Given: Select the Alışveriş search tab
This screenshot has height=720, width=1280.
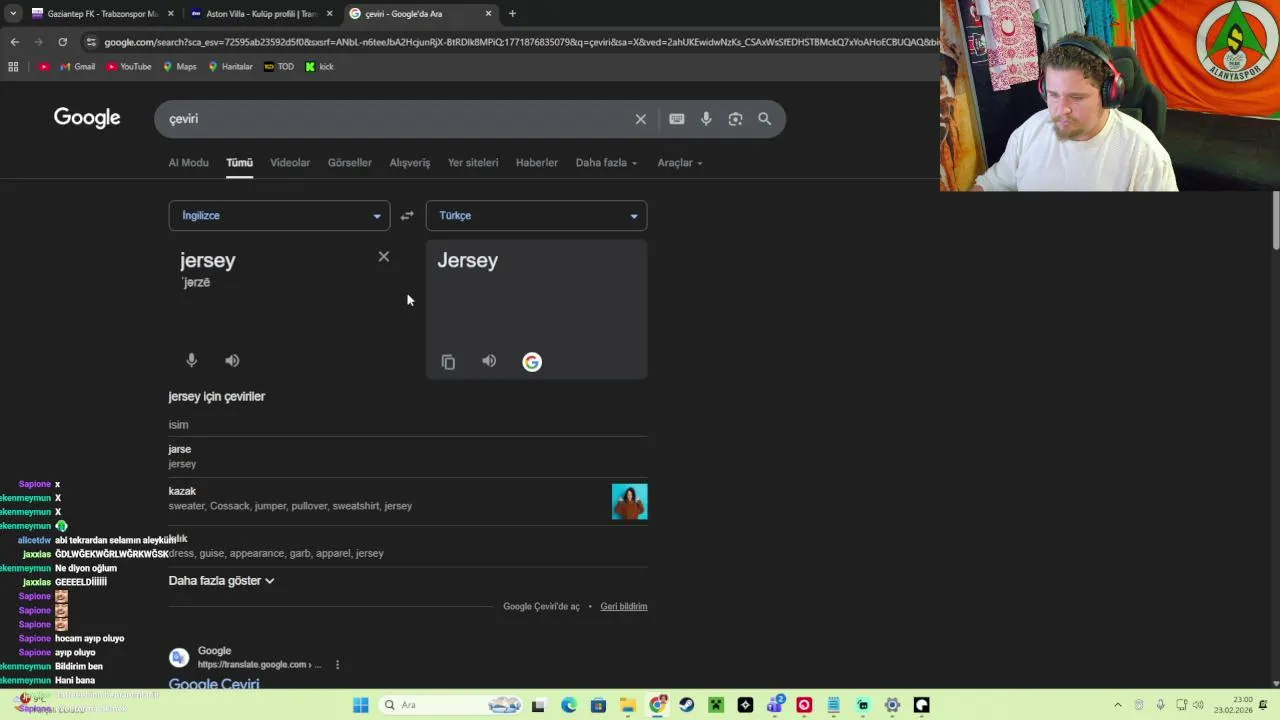Looking at the screenshot, I should click(410, 163).
